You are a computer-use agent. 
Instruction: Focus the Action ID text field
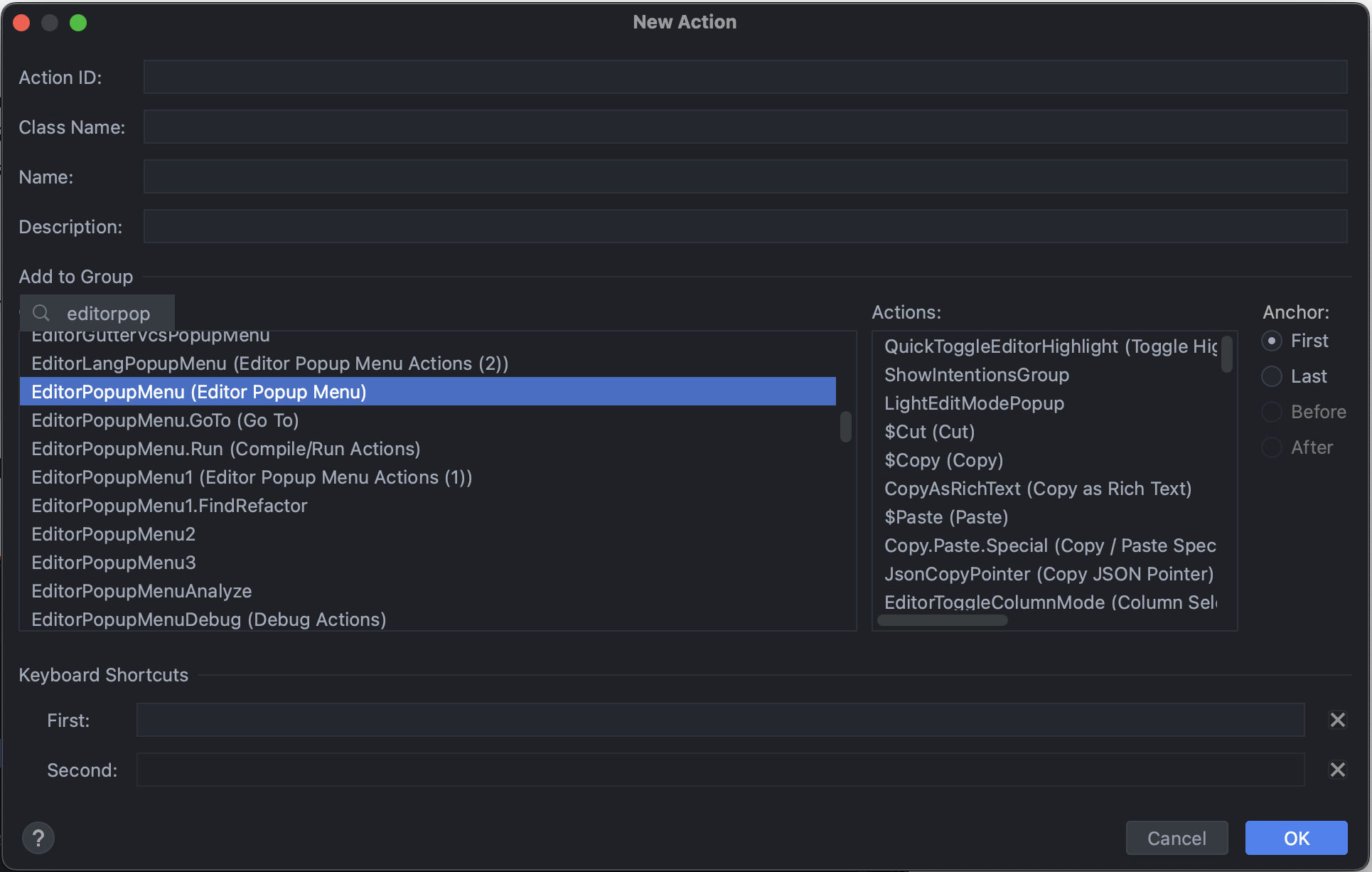coord(745,77)
